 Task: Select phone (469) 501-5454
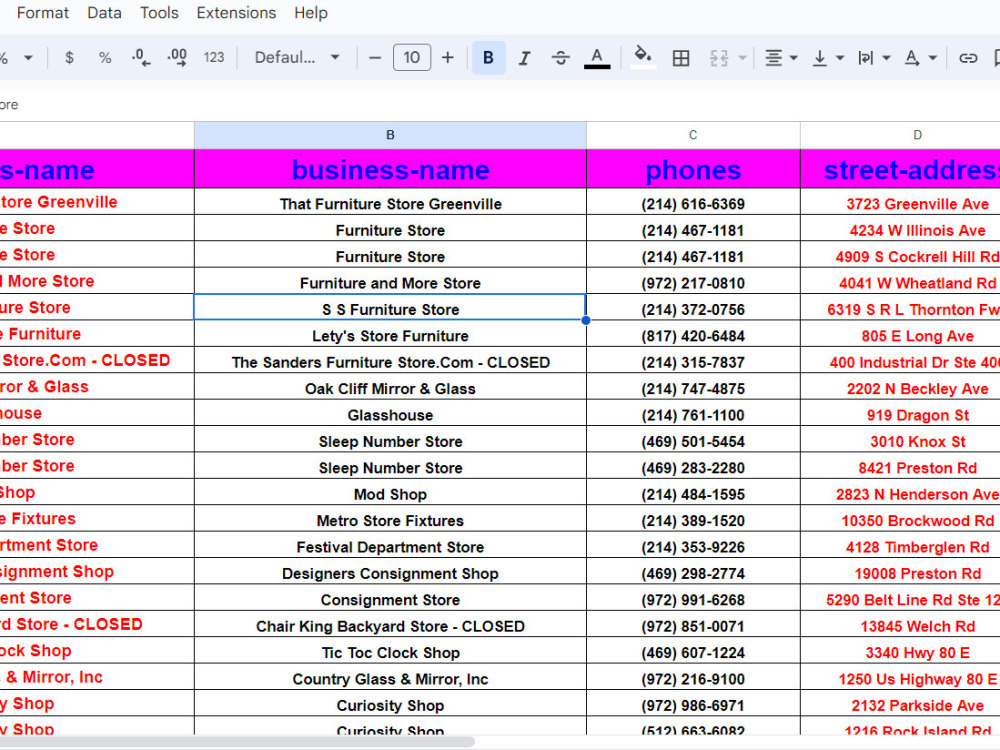(x=693, y=441)
